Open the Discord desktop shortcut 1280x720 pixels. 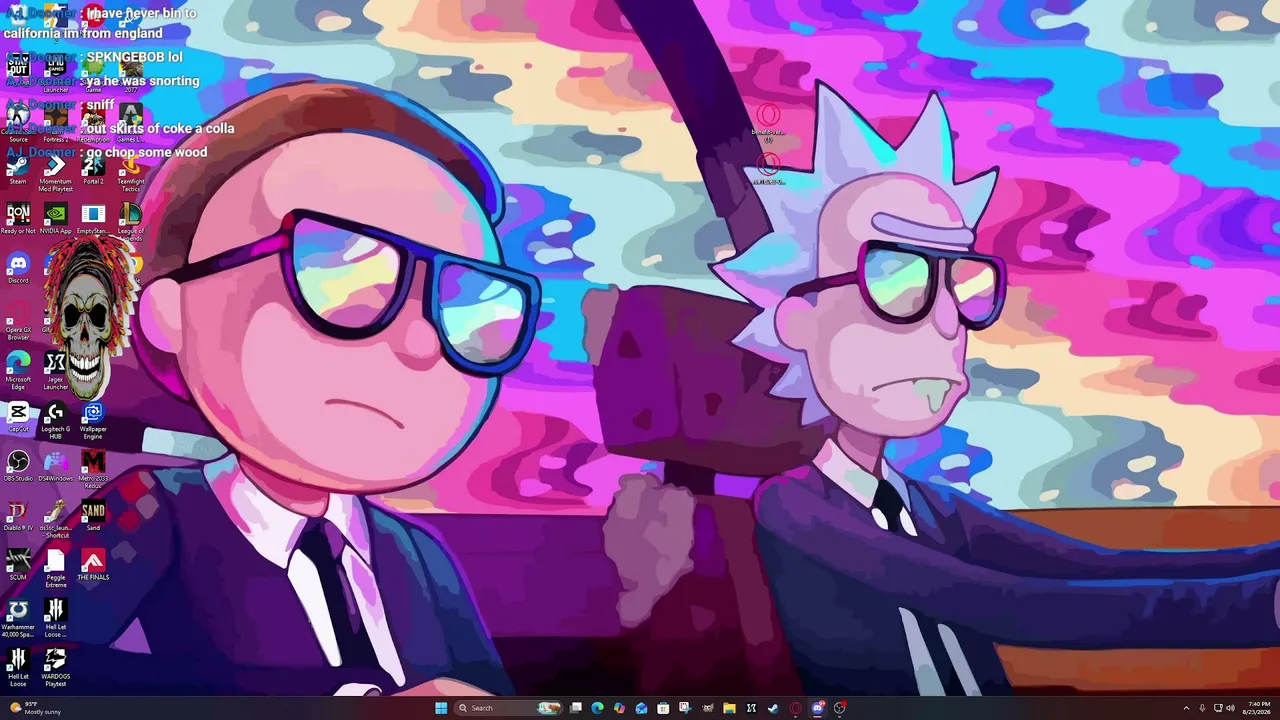[18, 269]
